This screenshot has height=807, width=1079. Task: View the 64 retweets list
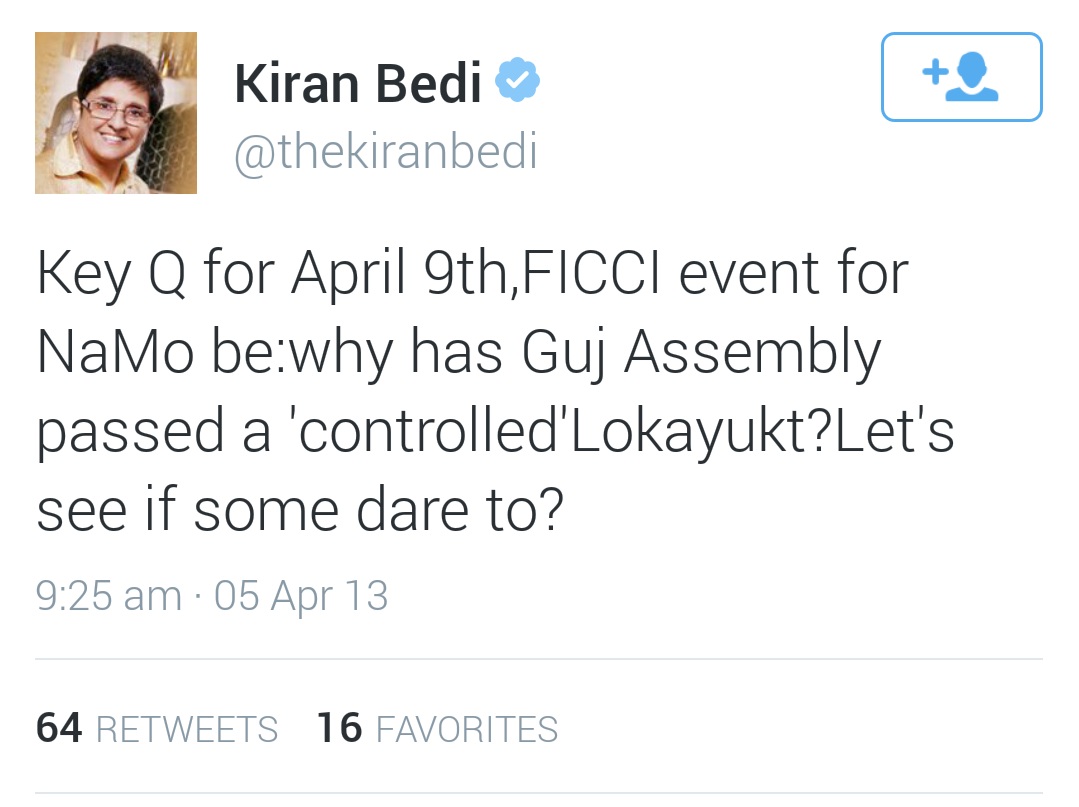click(157, 728)
